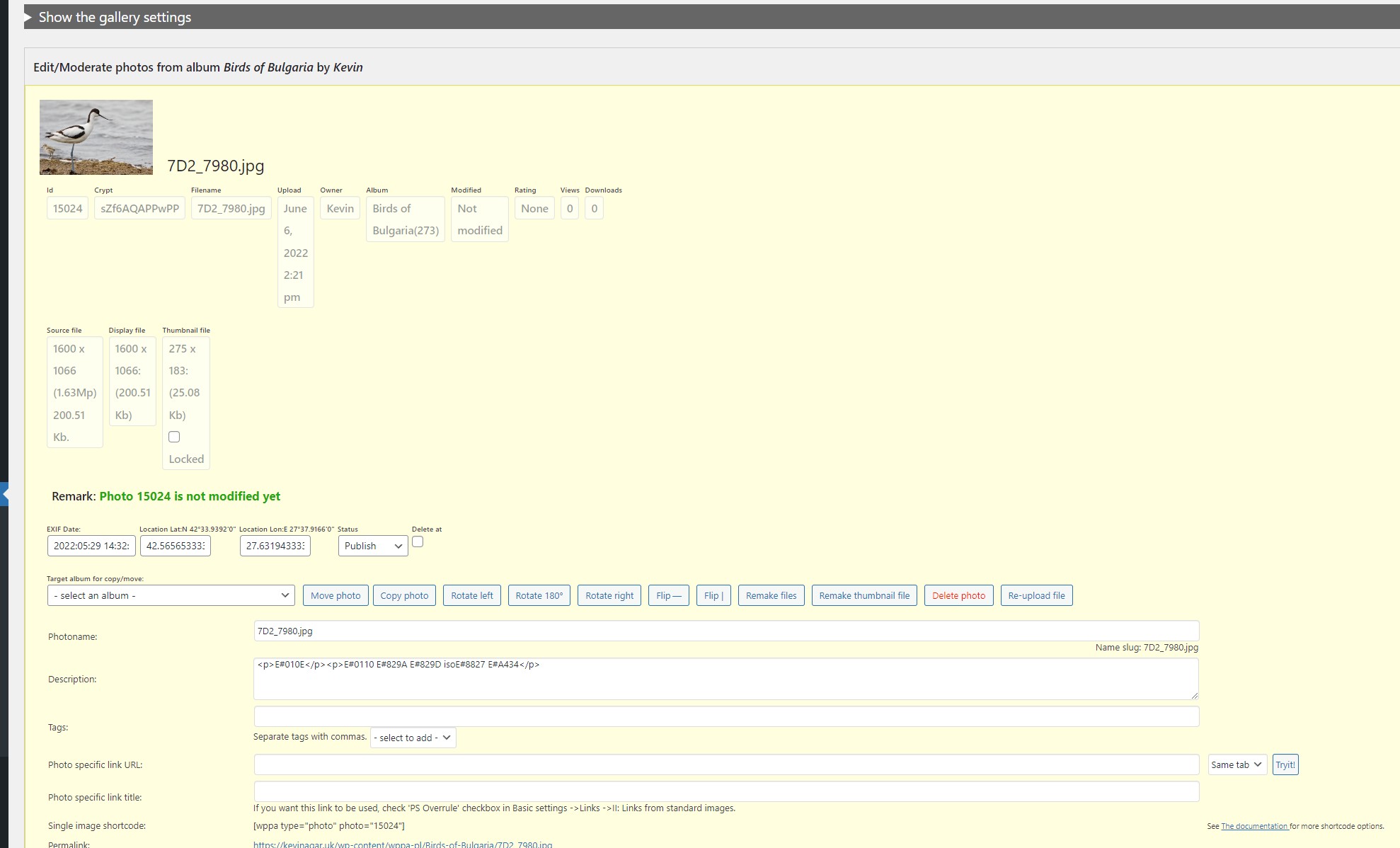Toggle the Locked checkbox
The height and width of the screenshot is (848, 1400).
(174, 437)
